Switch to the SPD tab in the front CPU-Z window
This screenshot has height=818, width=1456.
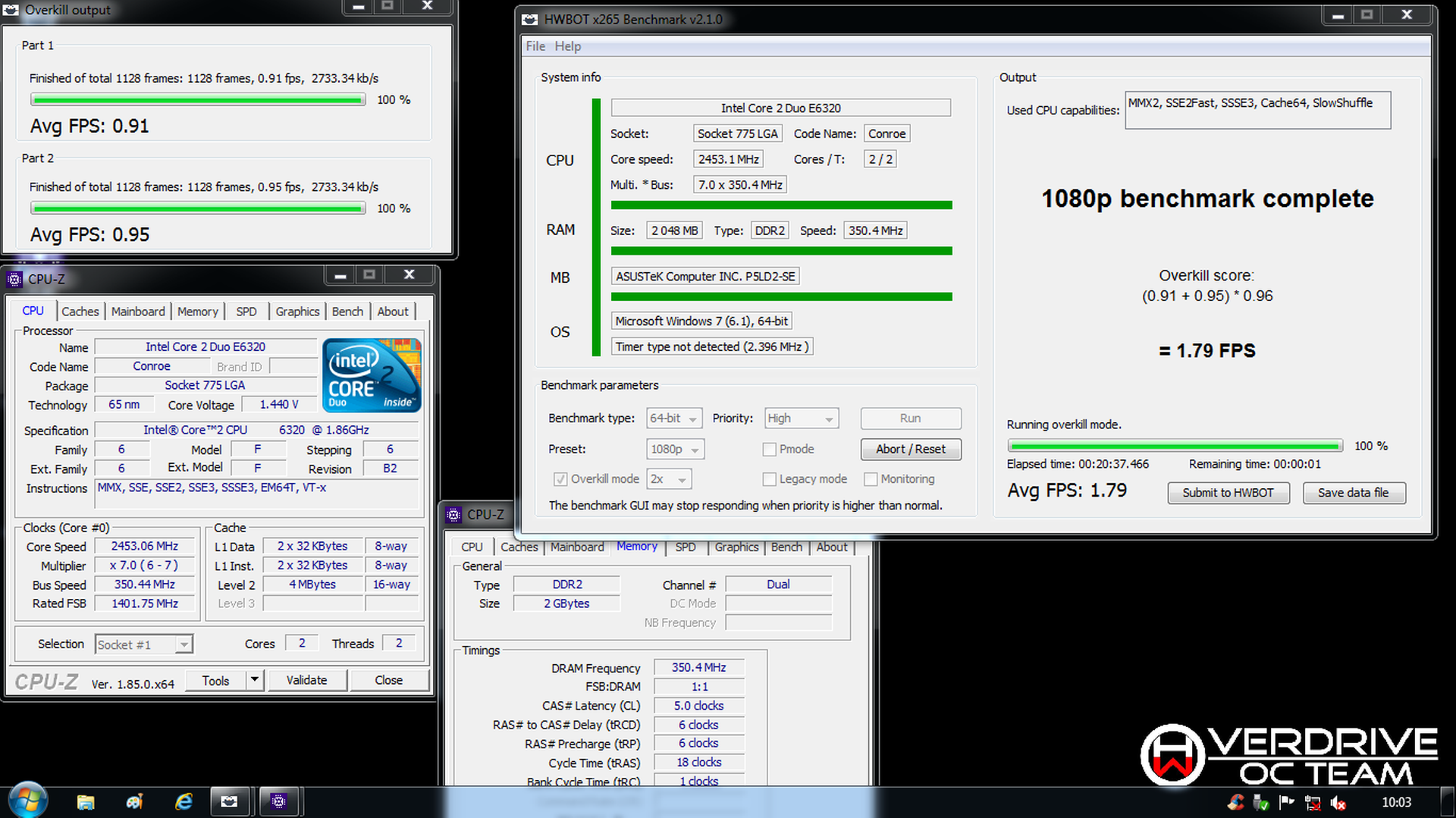pyautogui.click(x=246, y=312)
